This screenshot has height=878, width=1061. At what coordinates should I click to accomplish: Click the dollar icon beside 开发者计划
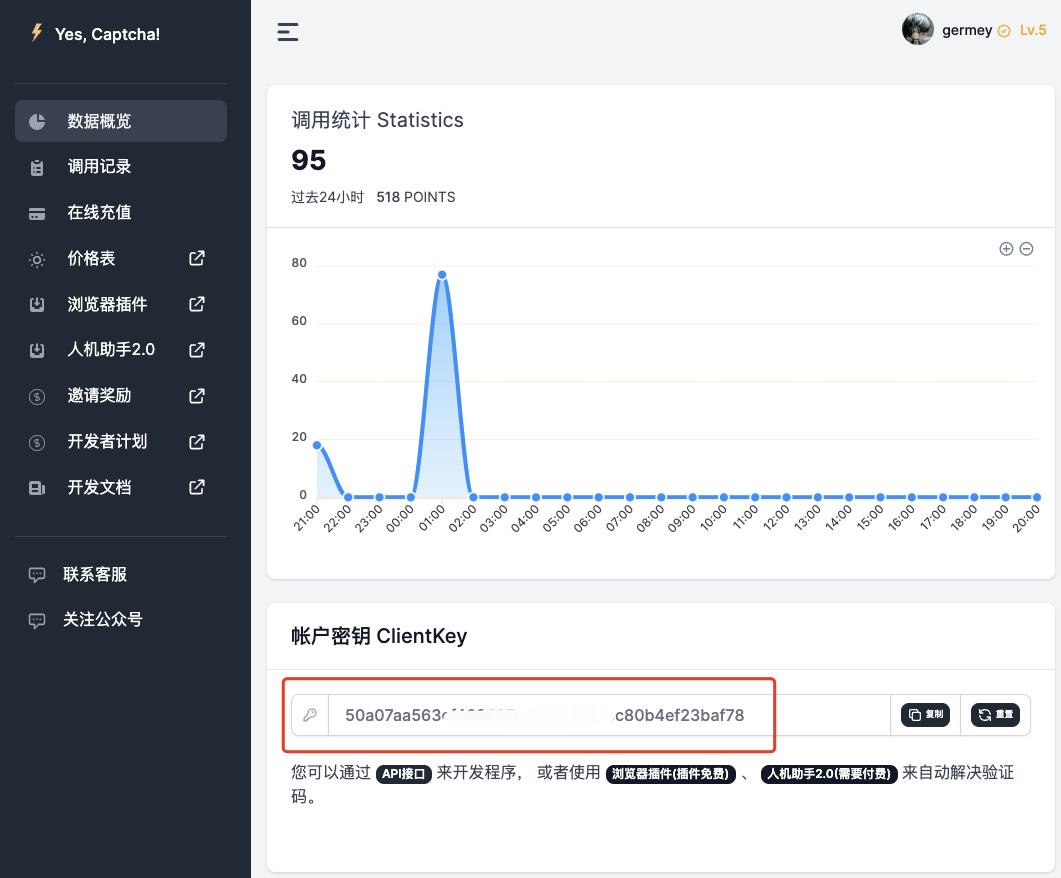(x=37, y=442)
